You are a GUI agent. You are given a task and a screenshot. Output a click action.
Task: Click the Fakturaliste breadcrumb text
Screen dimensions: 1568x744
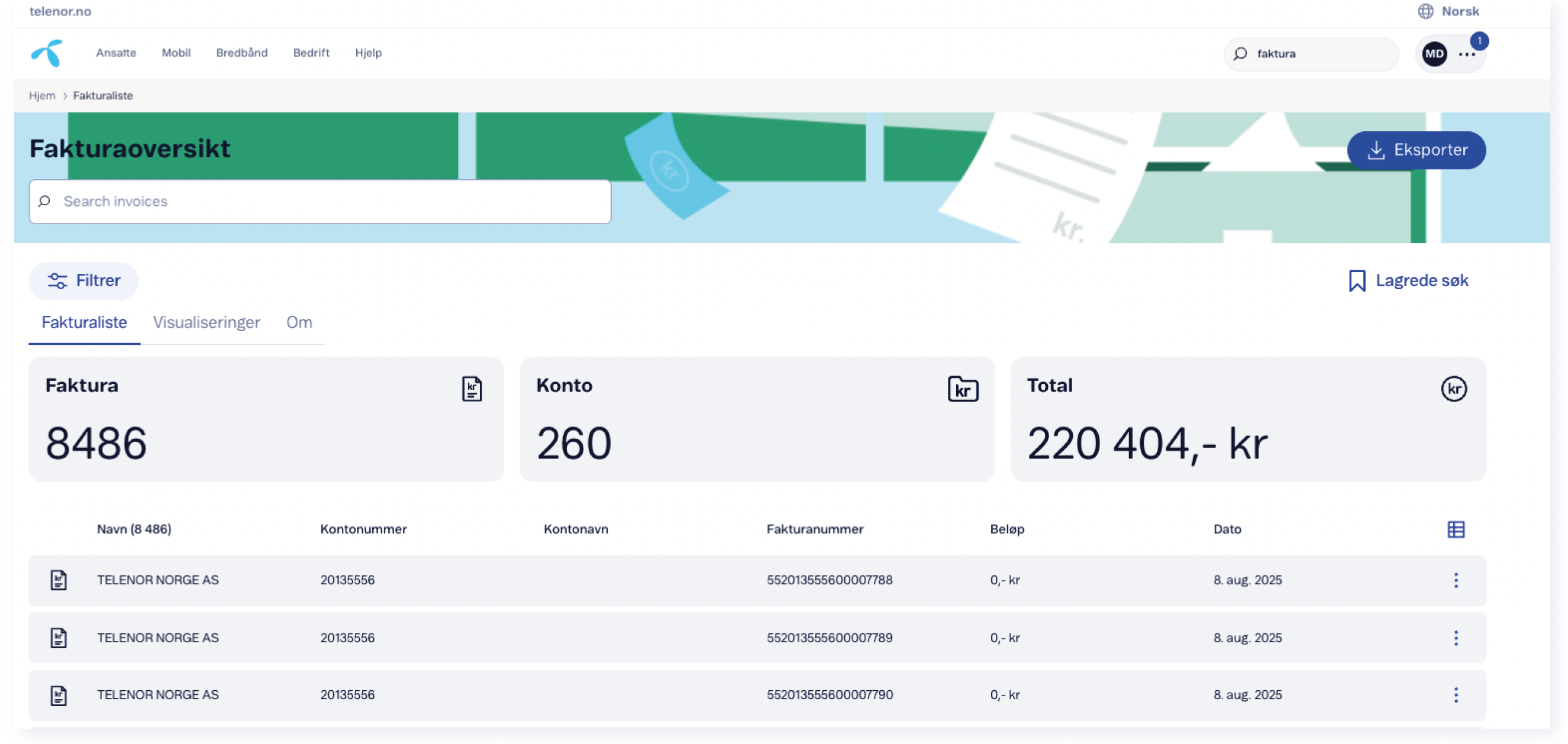103,95
